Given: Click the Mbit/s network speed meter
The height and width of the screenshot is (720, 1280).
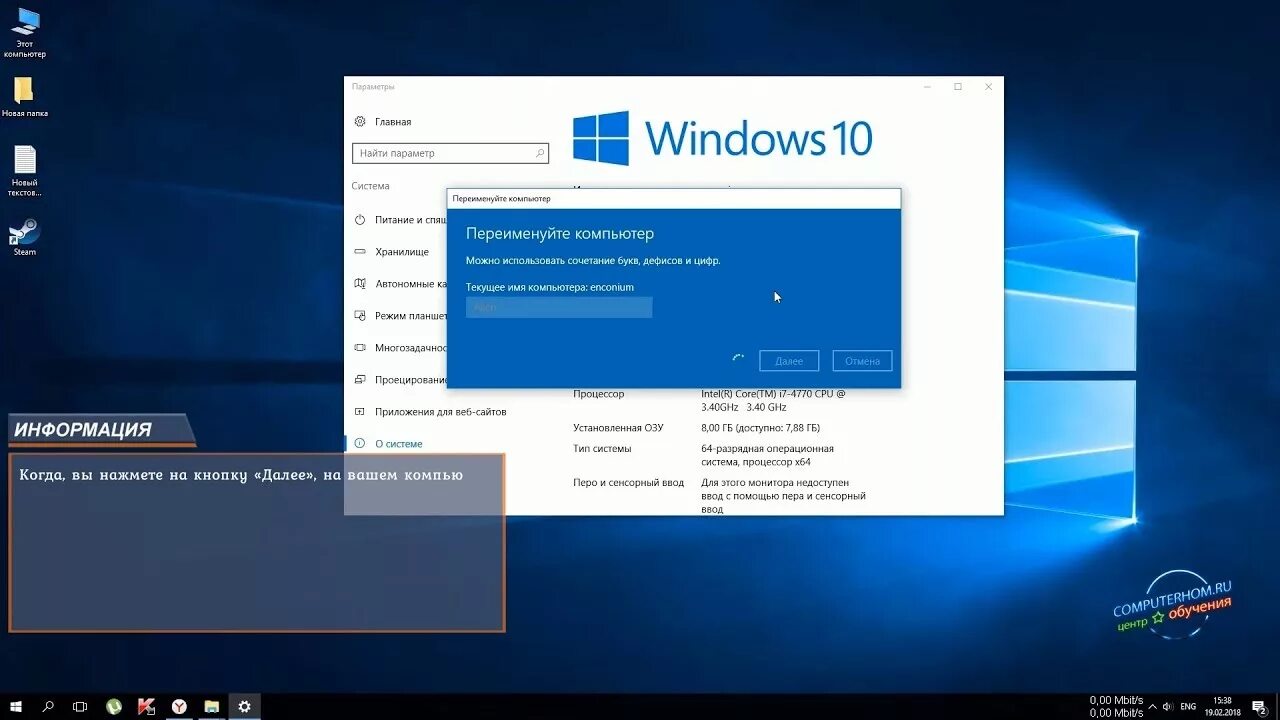Looking at the screenshot, I should click(x=1116, y=706).
